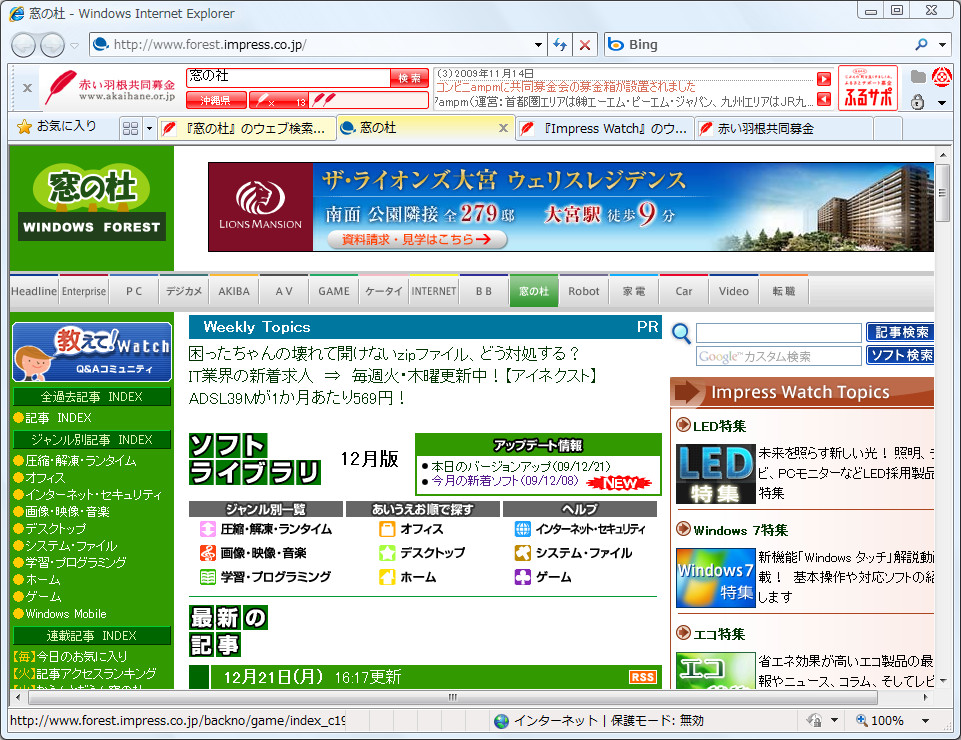Click the 圧縮・解凍・ランタイム category icon

(208, 528)
